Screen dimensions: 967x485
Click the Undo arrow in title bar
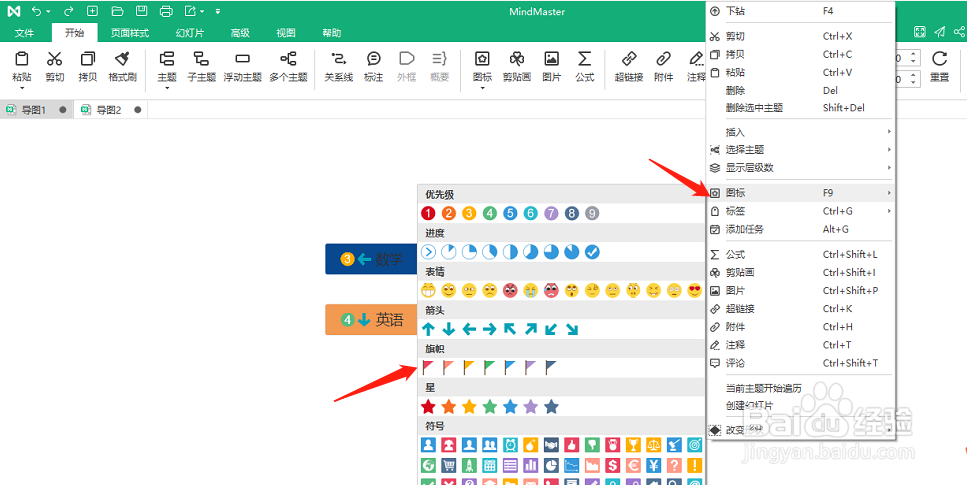[37, 11]
